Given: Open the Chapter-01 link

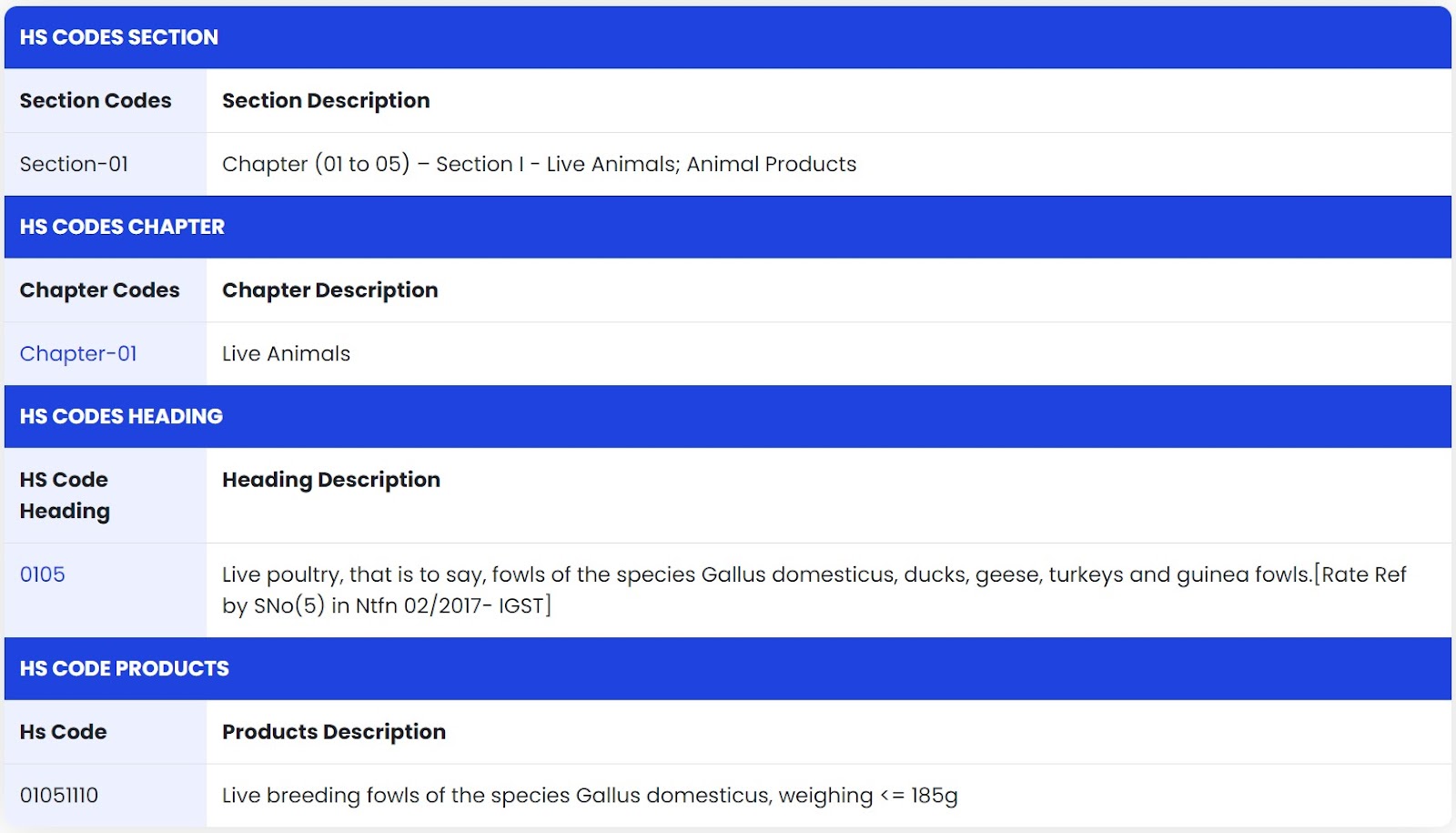Looking at the screenshot, I should pyautogui.click(x=78, y=353).
